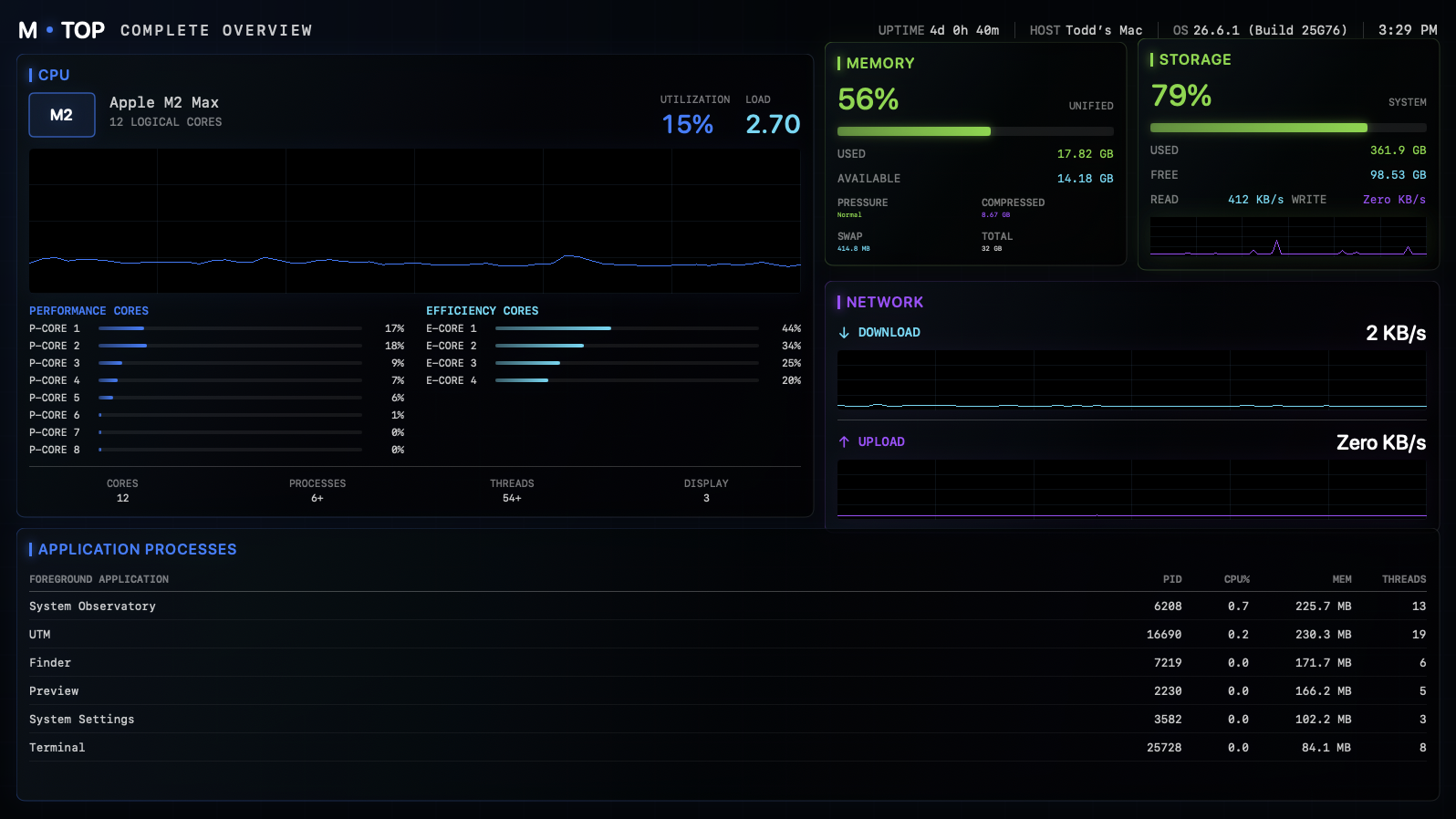1456x819 pixels.
Task: Click the PROCESSES 6+ summary stat
Action: point(317,491)
